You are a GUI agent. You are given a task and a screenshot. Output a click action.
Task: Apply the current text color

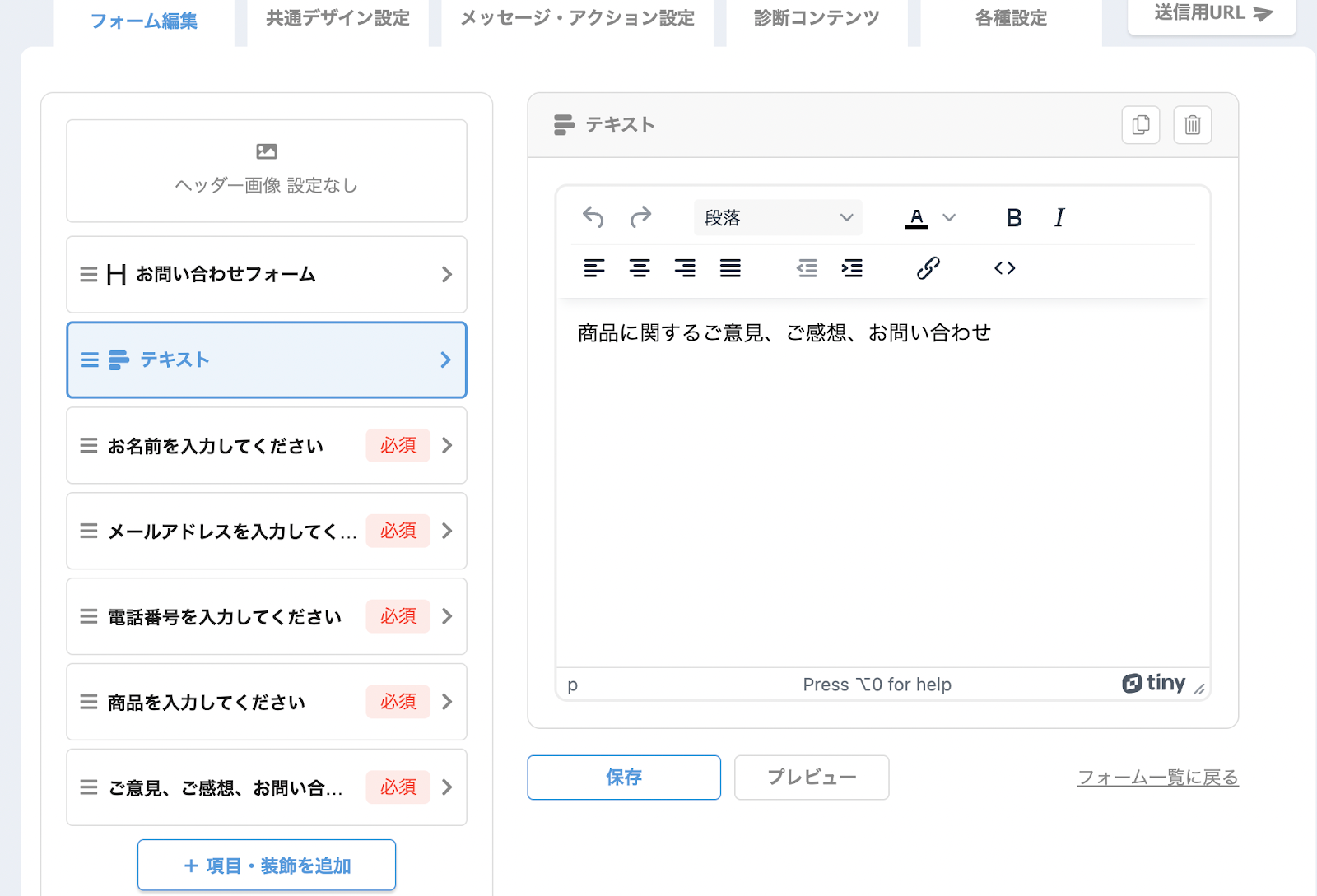916,218
